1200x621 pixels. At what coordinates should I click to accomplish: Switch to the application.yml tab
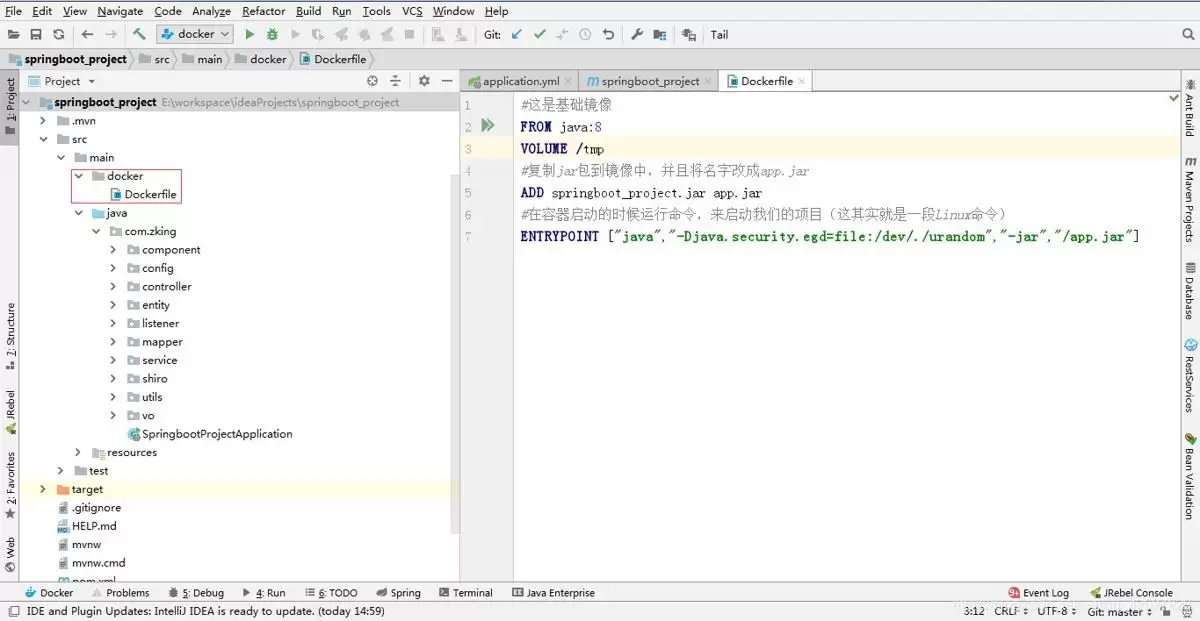point(520,81)
